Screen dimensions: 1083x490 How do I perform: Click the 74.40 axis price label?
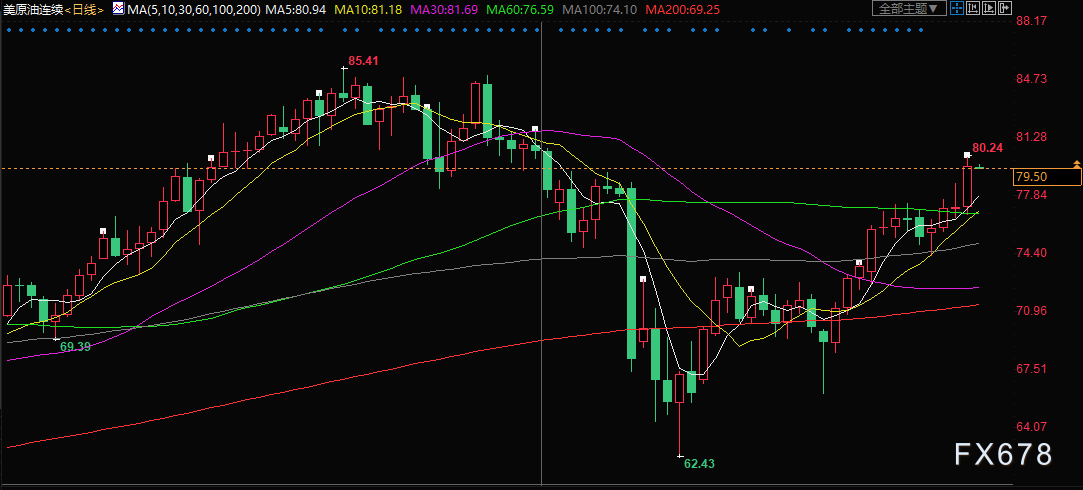1032,253
